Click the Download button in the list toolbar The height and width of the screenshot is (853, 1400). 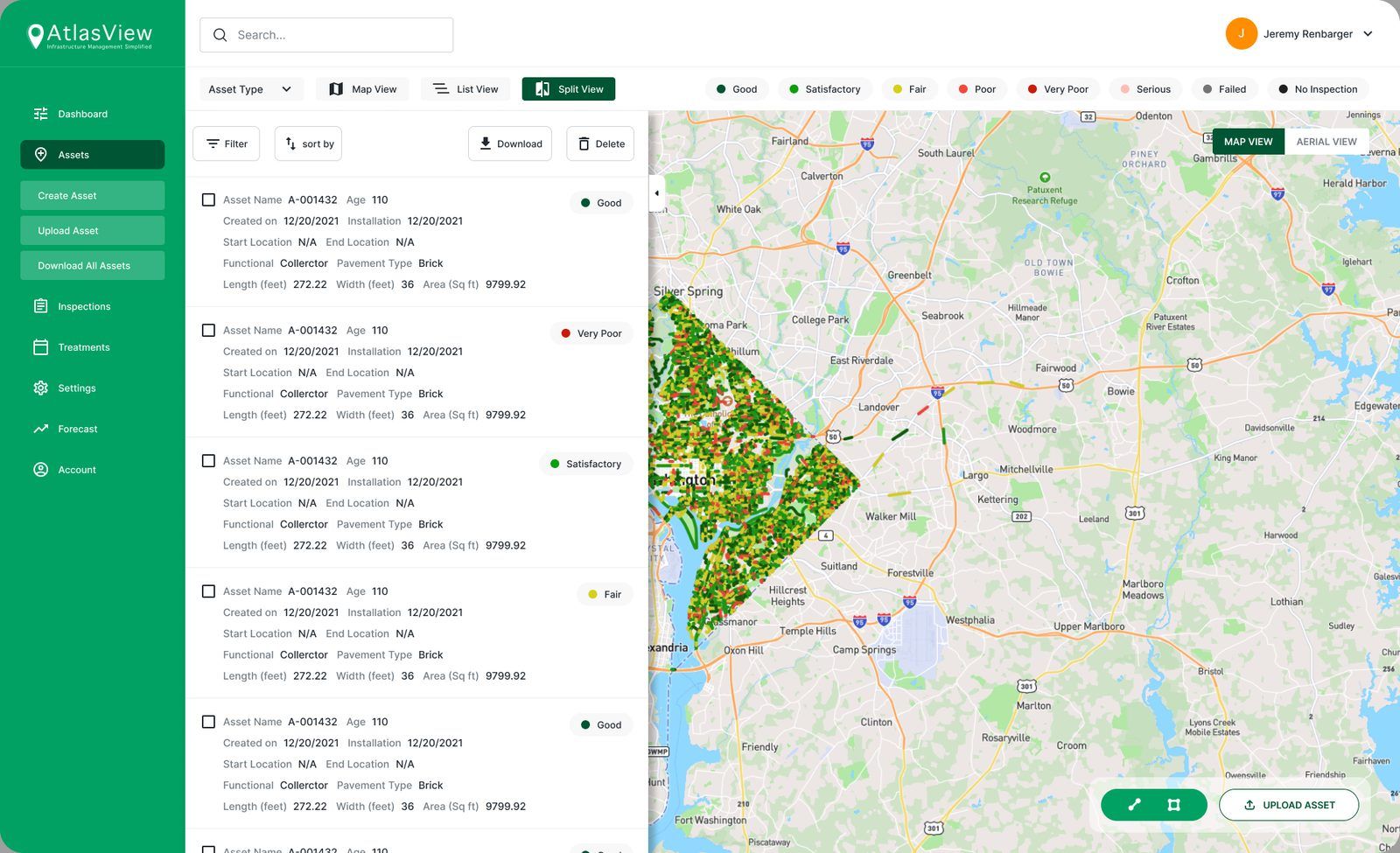pos(510,143)
